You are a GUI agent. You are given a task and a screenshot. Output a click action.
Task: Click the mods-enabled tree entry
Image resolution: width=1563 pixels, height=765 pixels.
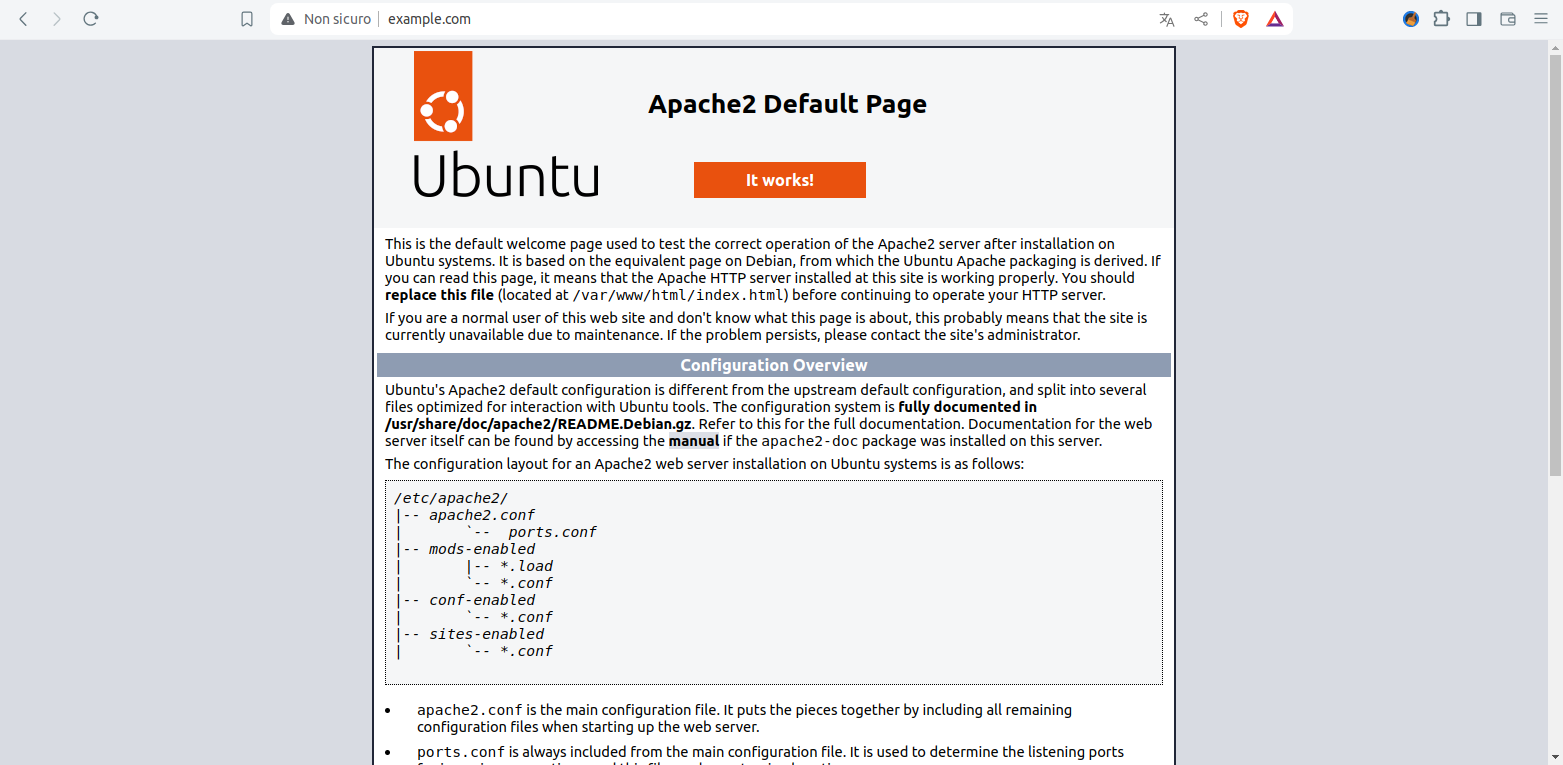(482, 549)
